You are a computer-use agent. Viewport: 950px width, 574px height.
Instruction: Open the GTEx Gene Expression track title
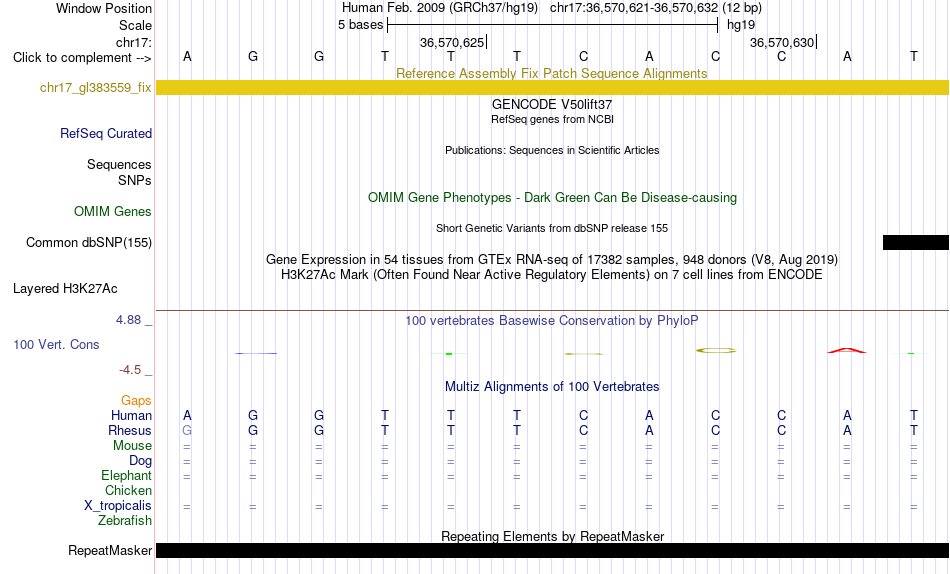click(552, 259)
